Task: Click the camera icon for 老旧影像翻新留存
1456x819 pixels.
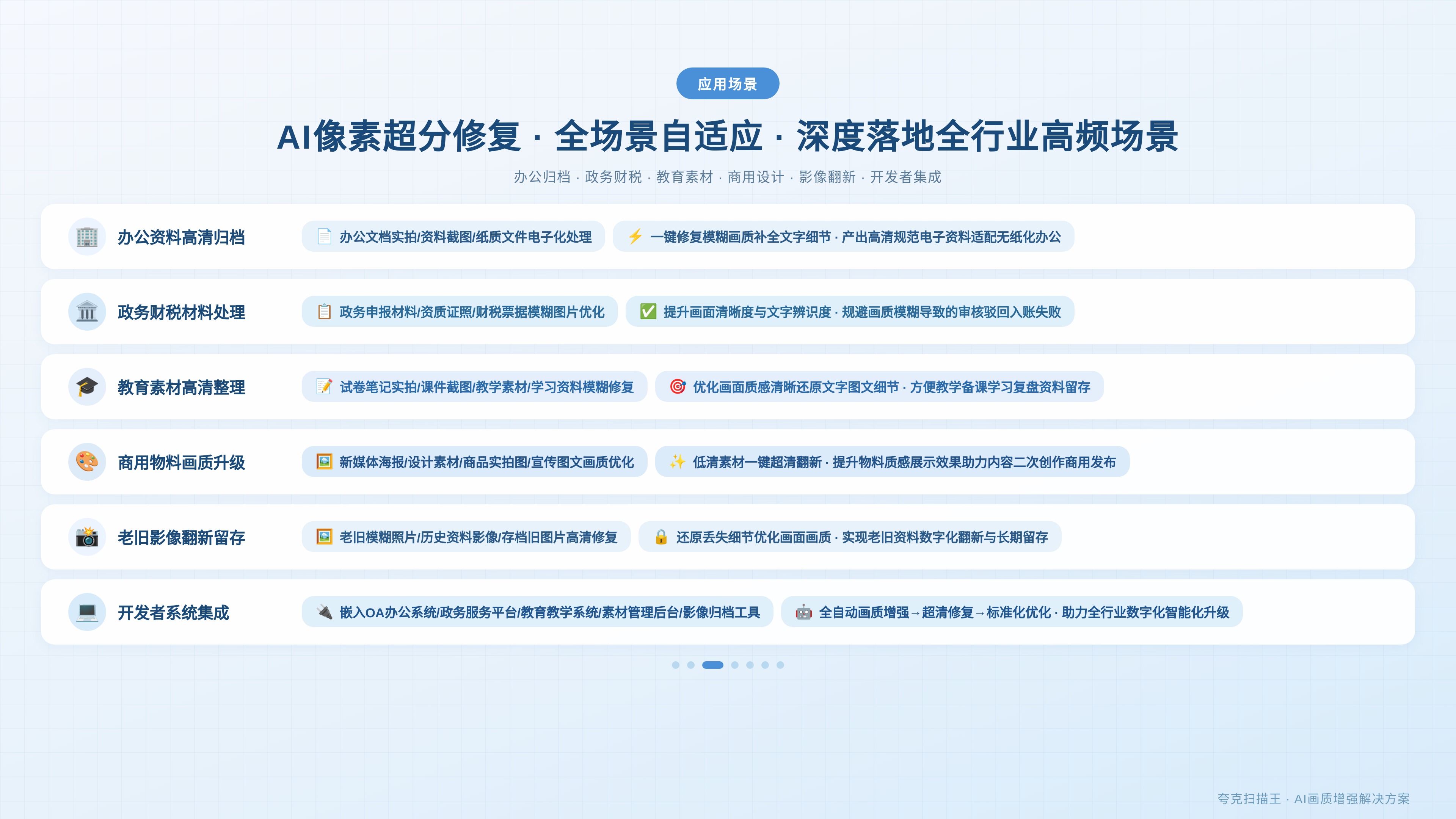Action: (x=87, y=537)
